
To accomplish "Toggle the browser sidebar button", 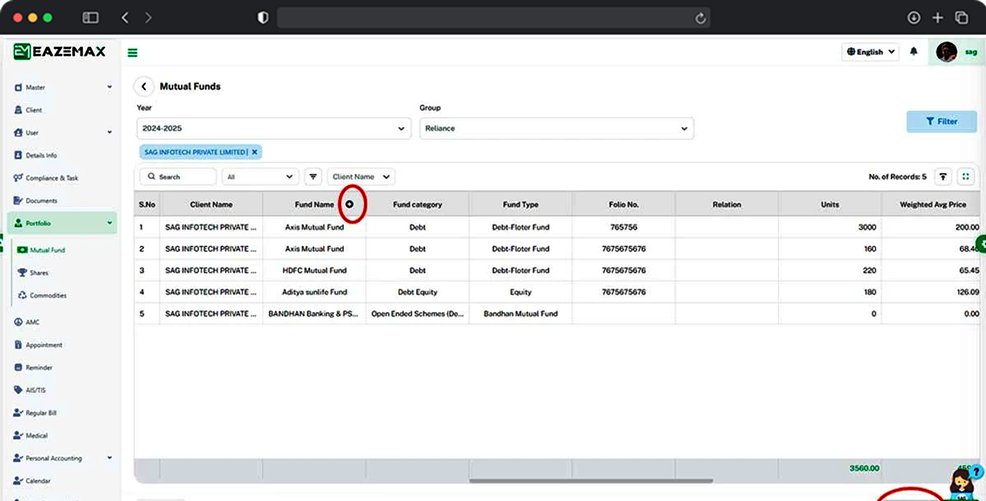I will point(91,18).
